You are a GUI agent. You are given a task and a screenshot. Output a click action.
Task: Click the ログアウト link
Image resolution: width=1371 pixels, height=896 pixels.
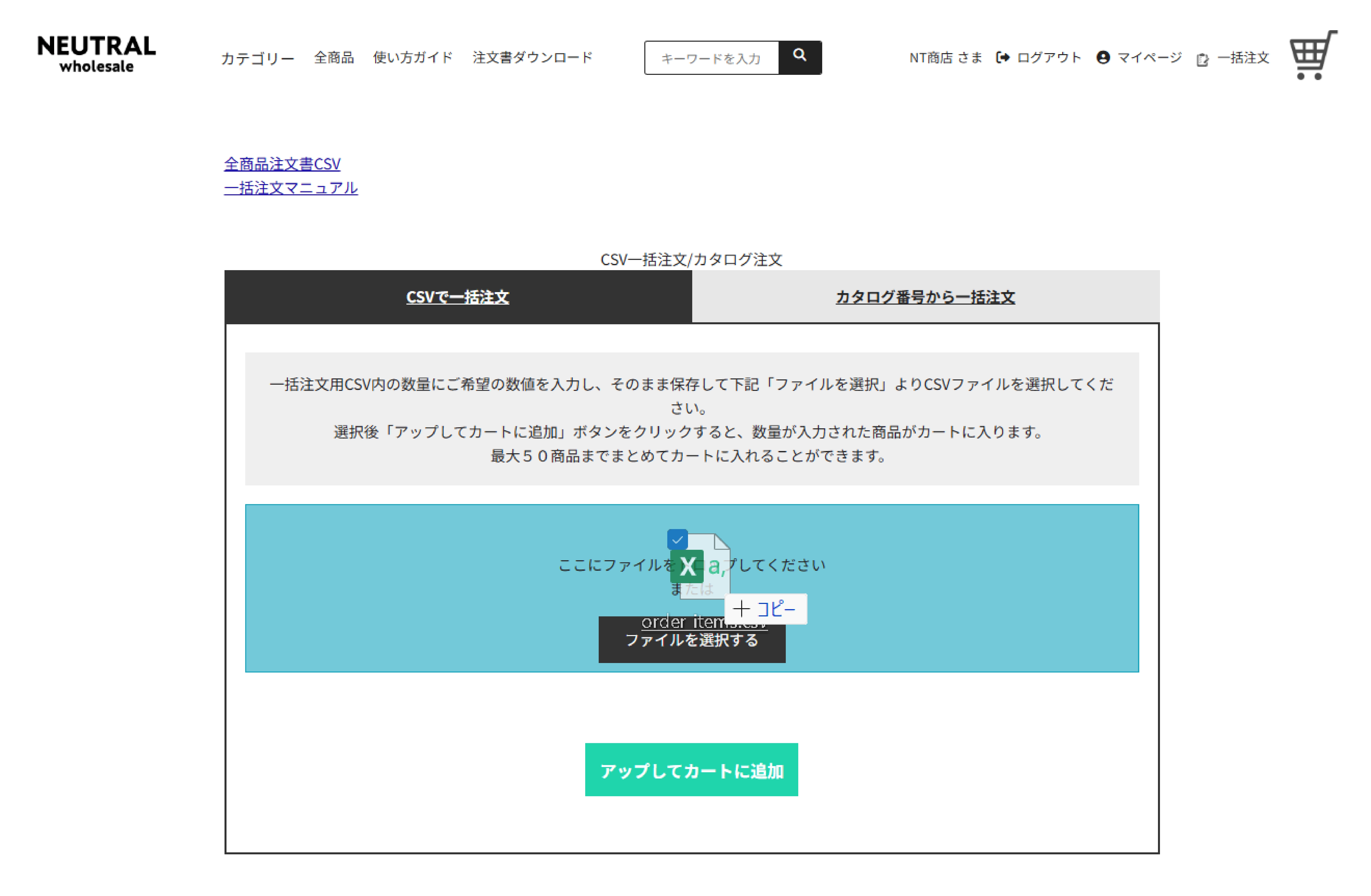pos(1049,57)
